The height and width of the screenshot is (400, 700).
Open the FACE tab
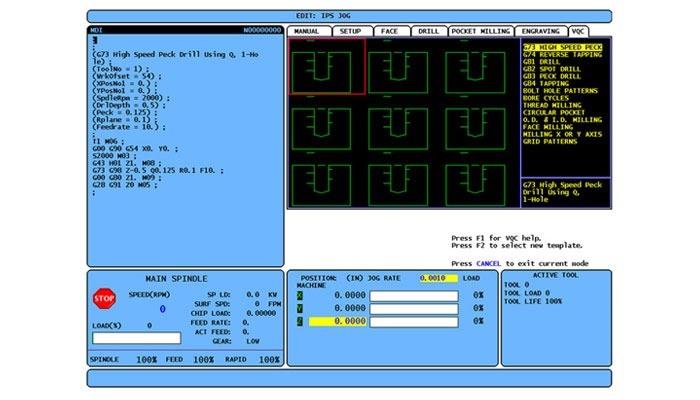[x=392, y=31]
